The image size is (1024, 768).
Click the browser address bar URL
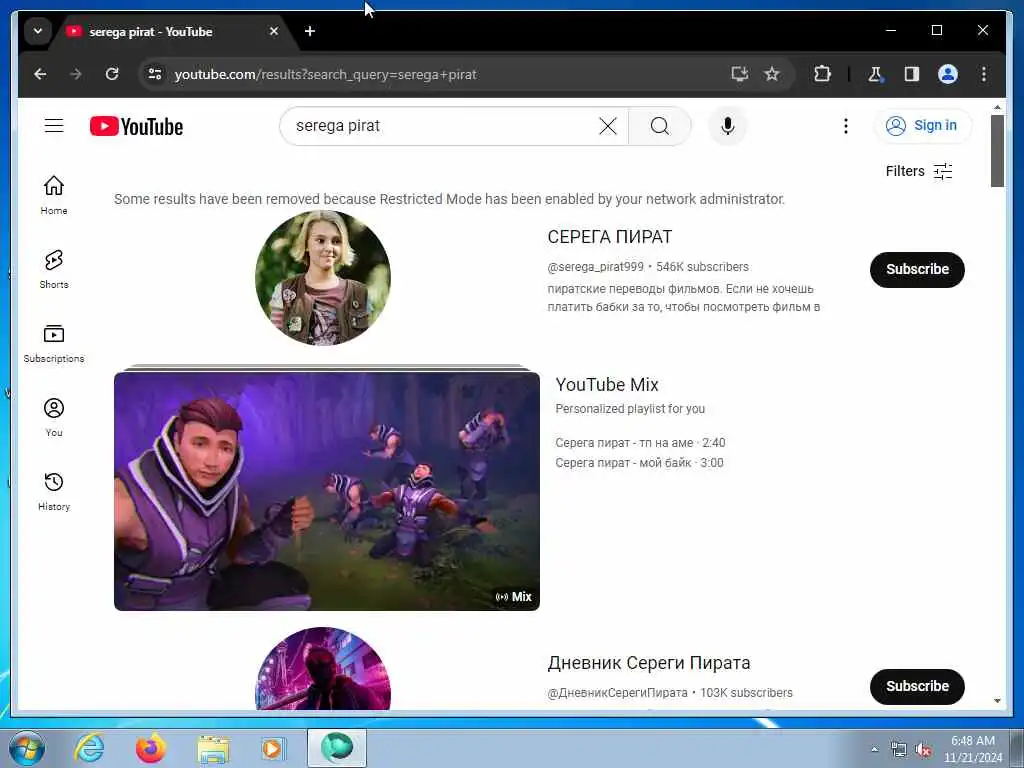click(x=325, y=74)
